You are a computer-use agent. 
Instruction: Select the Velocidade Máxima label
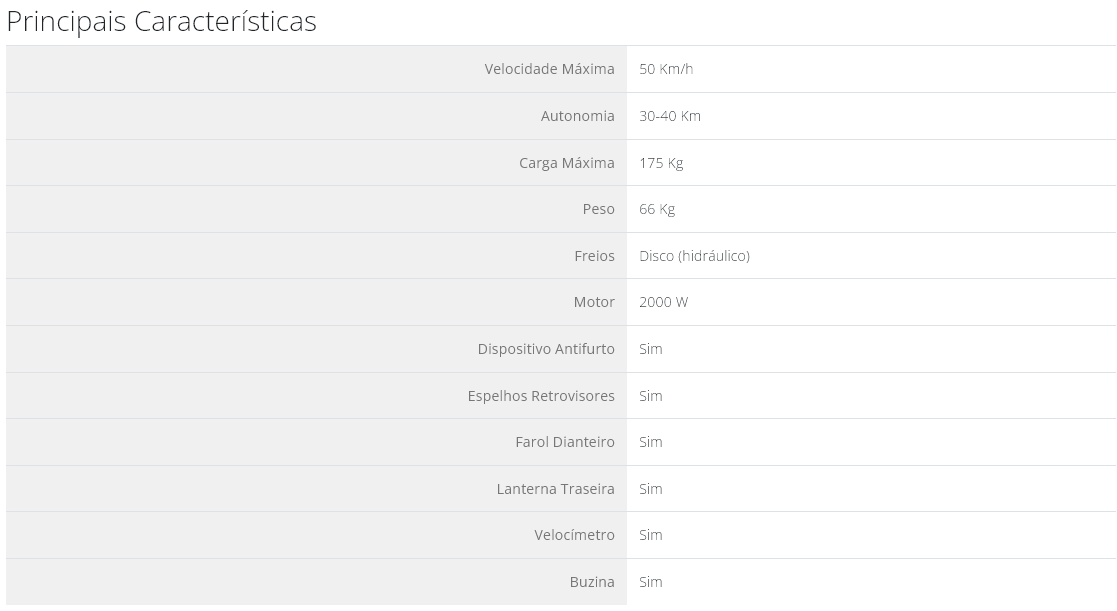(549, 69)
